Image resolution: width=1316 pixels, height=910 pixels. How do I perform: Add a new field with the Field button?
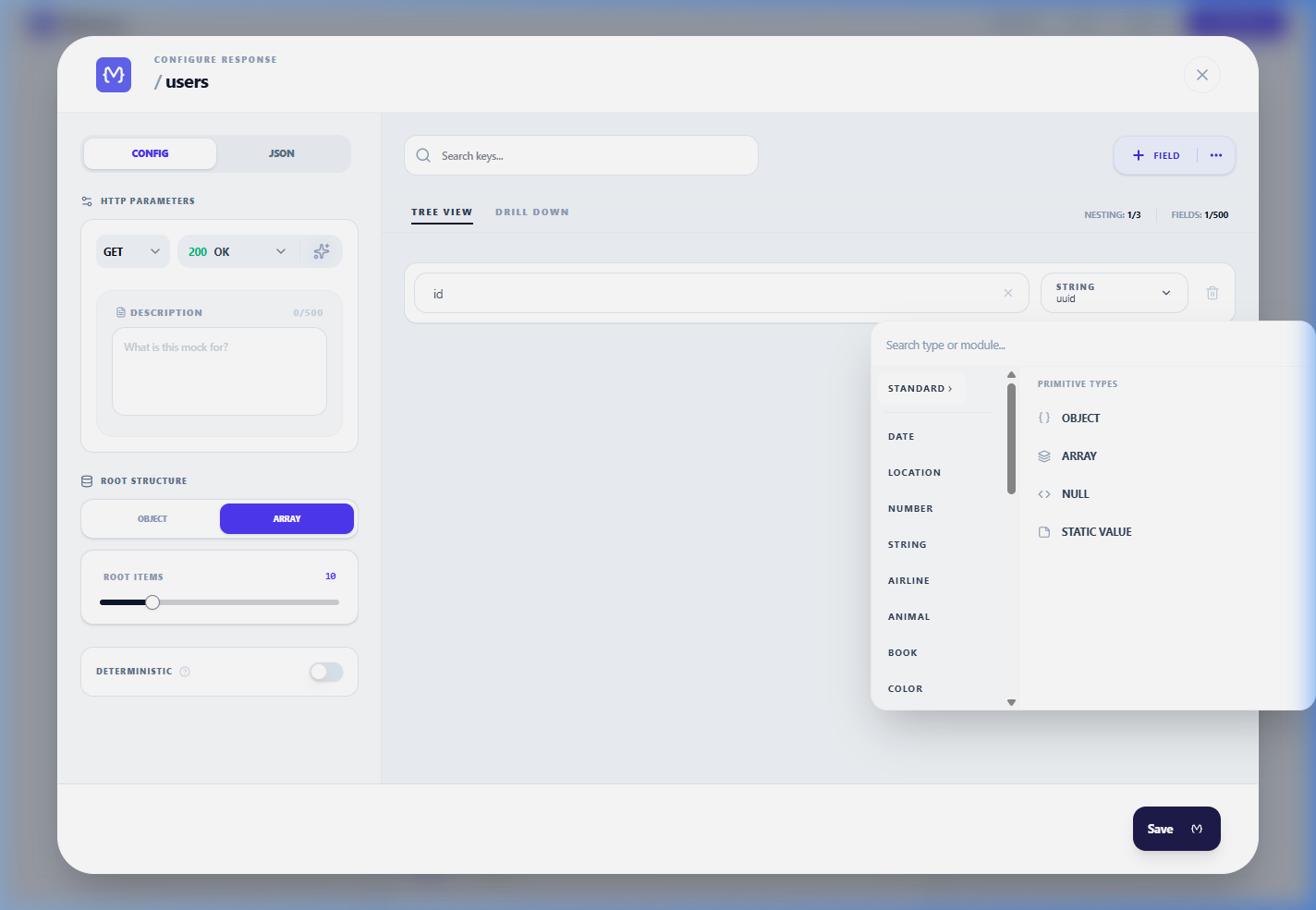pos(1156,155)
